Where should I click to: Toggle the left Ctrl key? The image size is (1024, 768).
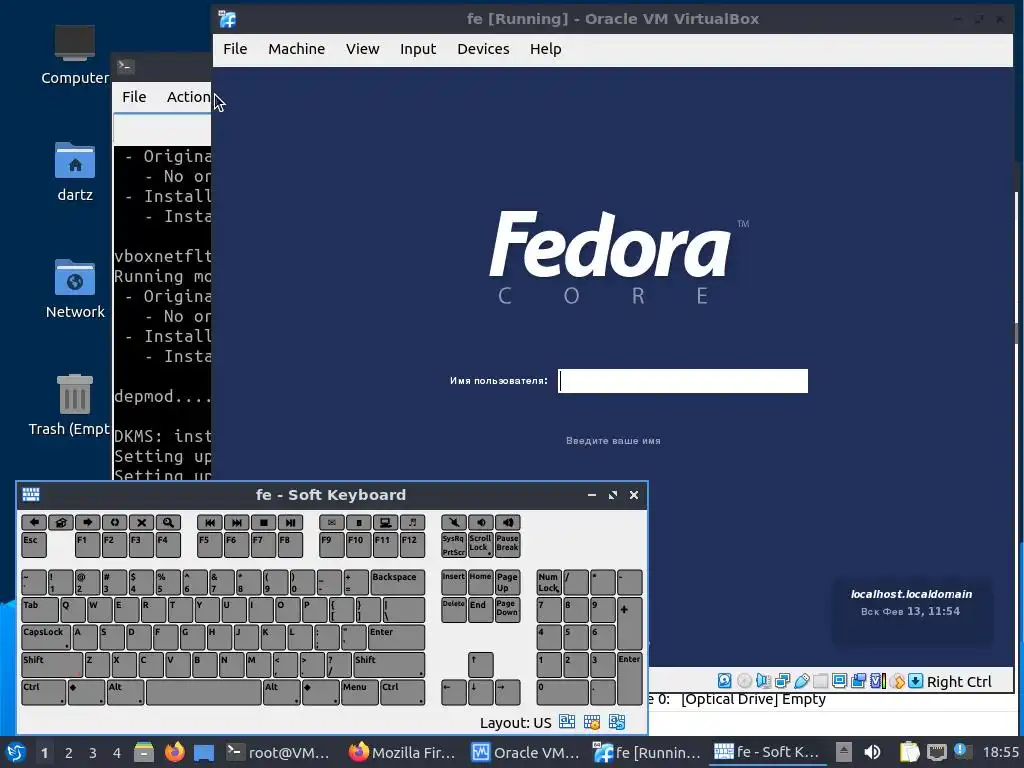click(44, 692)
